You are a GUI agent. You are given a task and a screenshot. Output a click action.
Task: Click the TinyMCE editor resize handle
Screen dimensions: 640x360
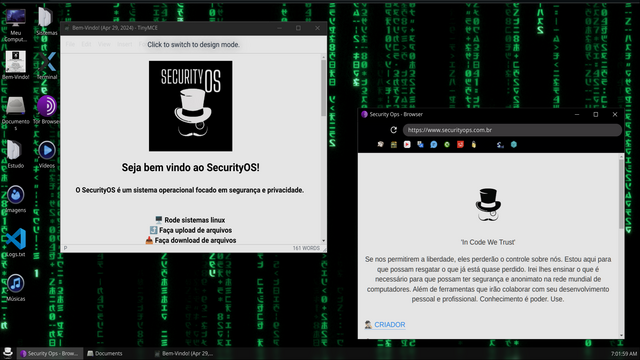[324, 249]
